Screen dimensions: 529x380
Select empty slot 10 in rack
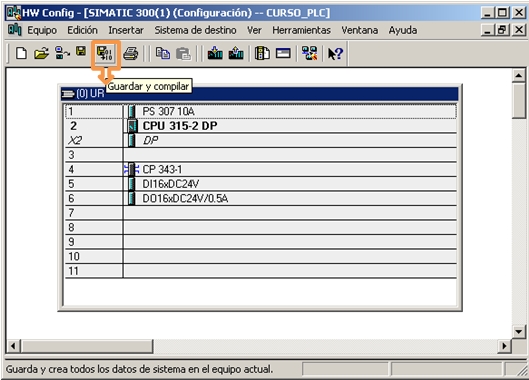(261, 256)
